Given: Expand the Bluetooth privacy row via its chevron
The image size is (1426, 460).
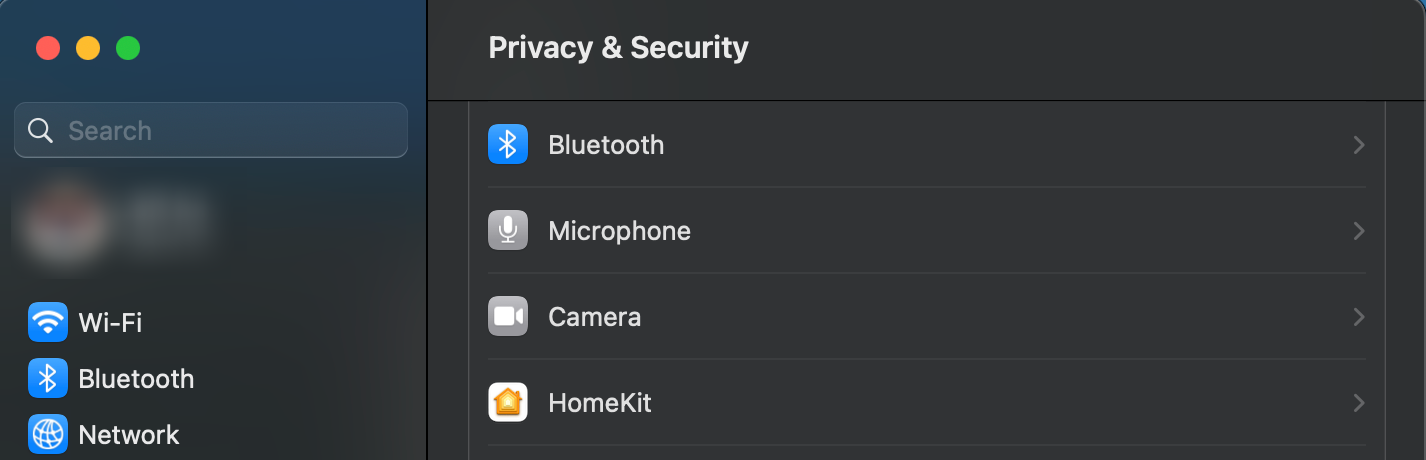Looking at the screenshot, I should point(1358,145).
